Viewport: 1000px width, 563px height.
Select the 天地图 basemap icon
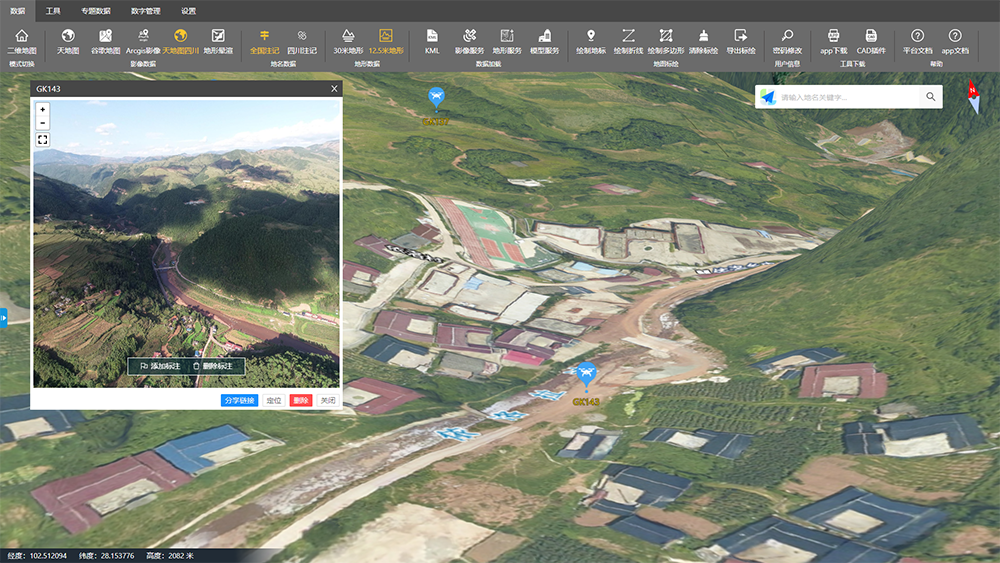(68, 40)
